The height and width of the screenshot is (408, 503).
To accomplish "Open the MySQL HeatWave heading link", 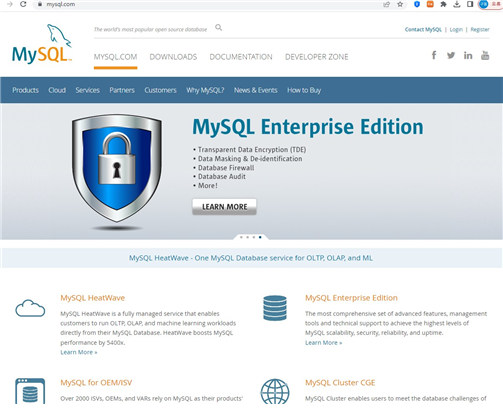I will click(93, 298).
